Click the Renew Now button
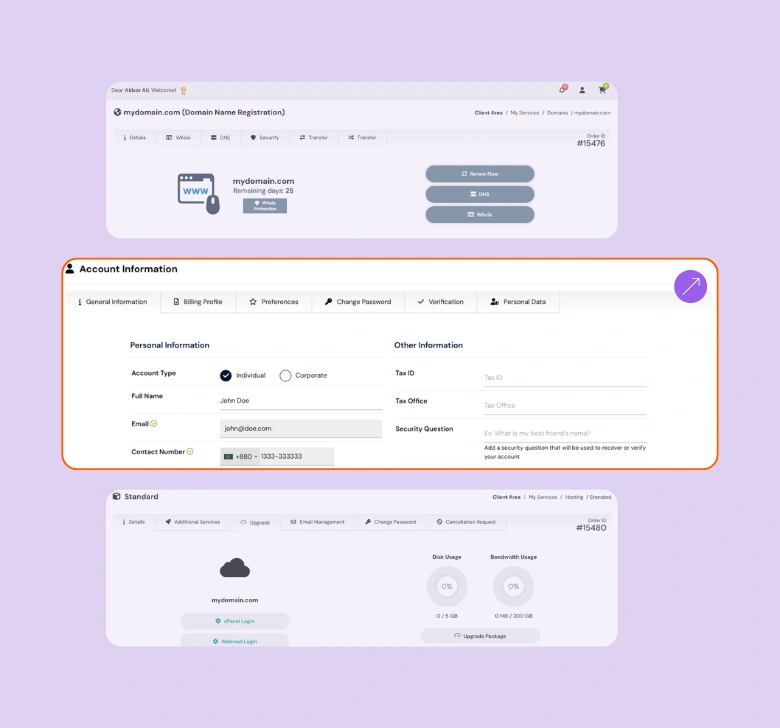 click(x=480, y=174)
